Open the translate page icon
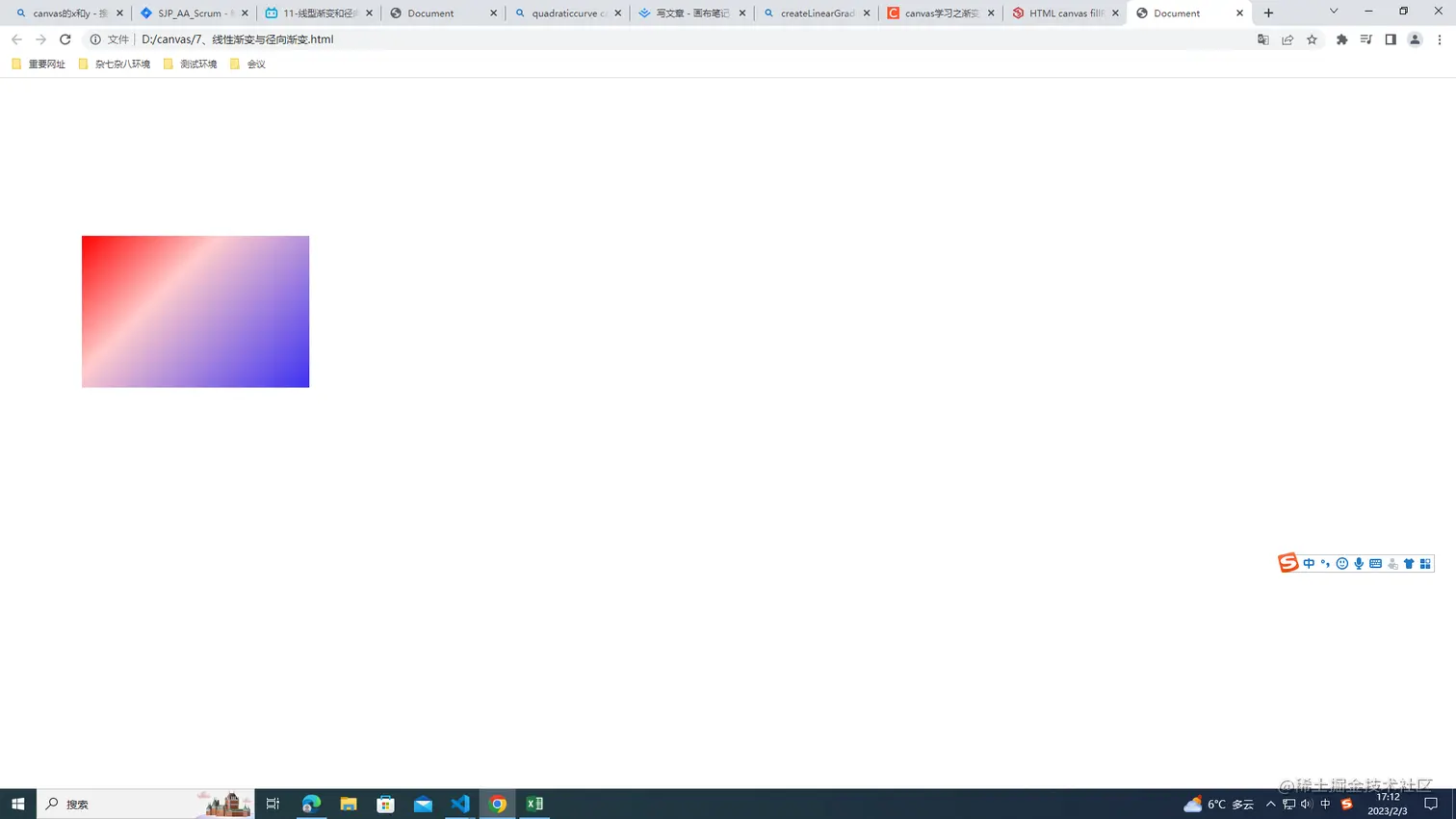This screenshot has height=819, width=1456. (x=1263, y=39)
